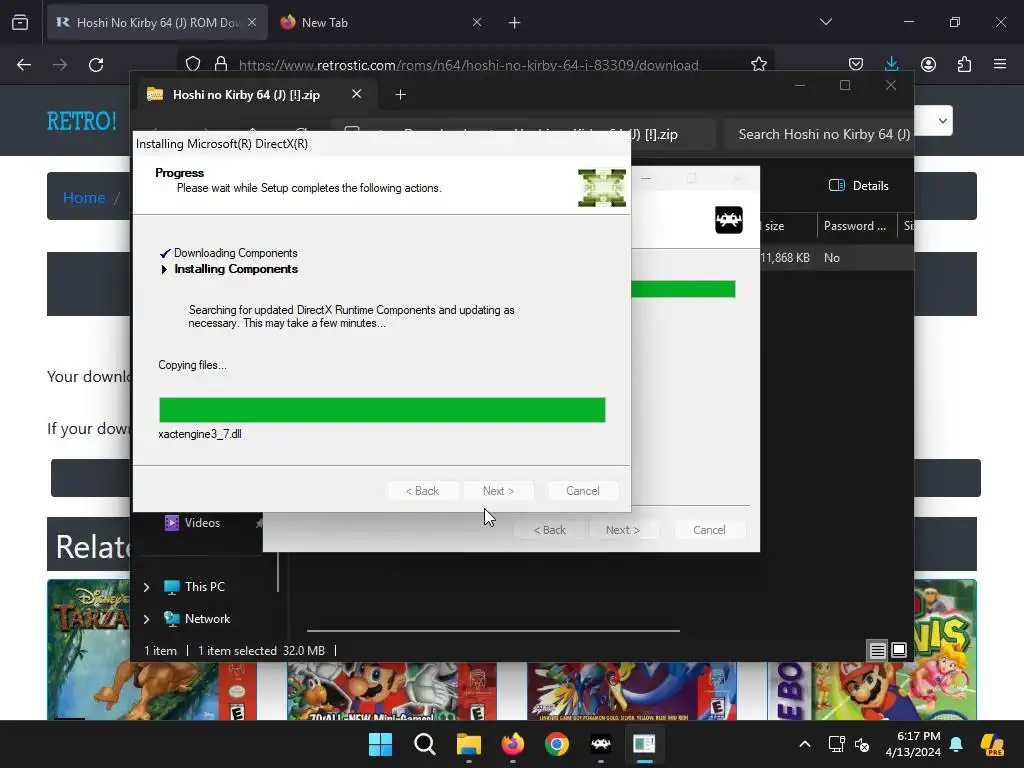The height and width of the screenshot is (768, 1024).
Task: Click the Search Hoshi no Kirby 64 box
Action: pyautogui.click(x=819, y=134)
